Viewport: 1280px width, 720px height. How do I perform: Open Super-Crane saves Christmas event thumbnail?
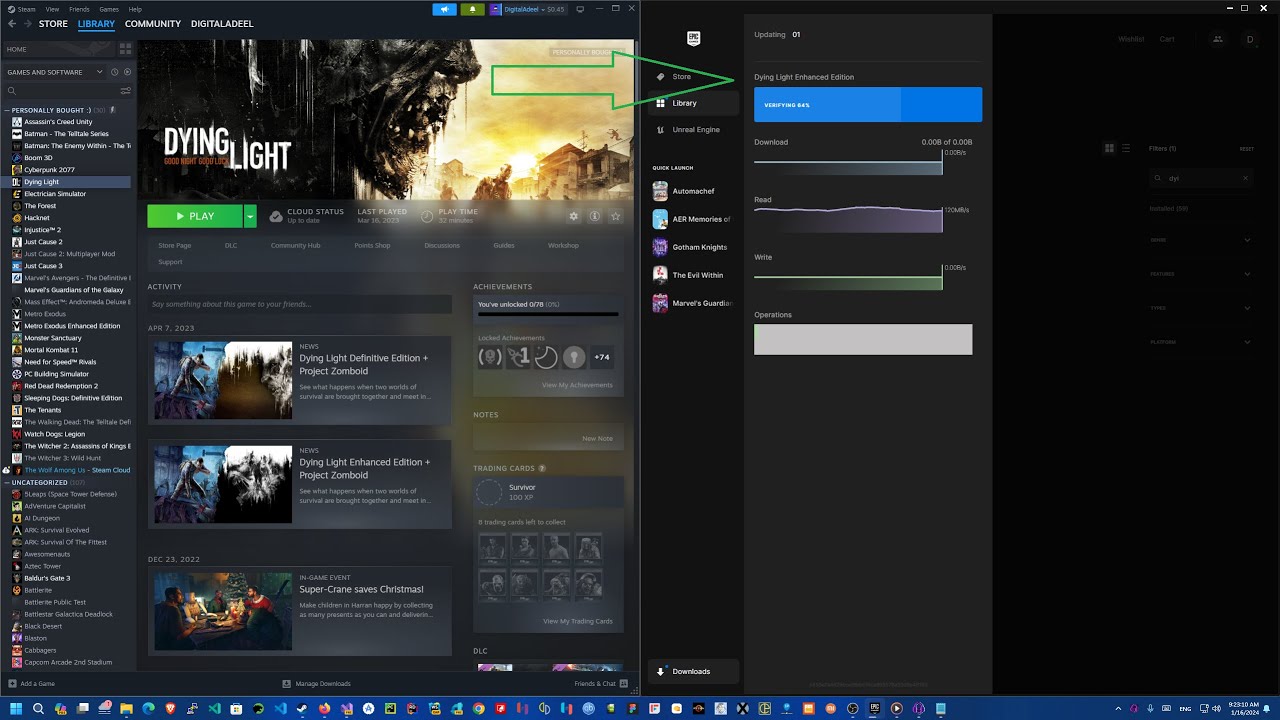[x=223, y=611]
